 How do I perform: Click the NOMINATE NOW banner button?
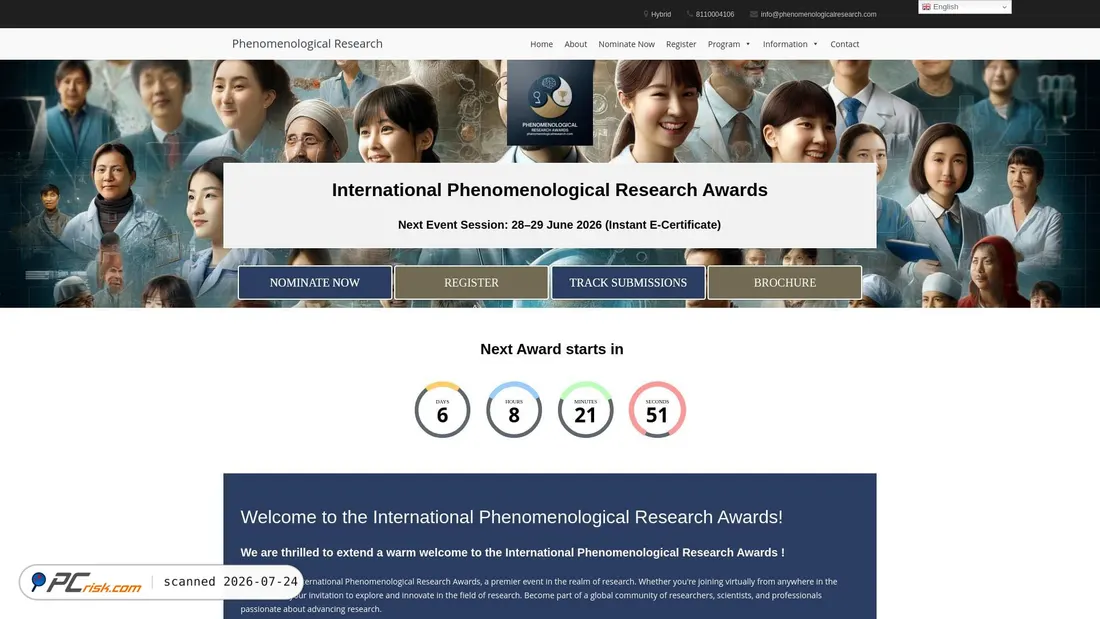[x=314, y=283]
